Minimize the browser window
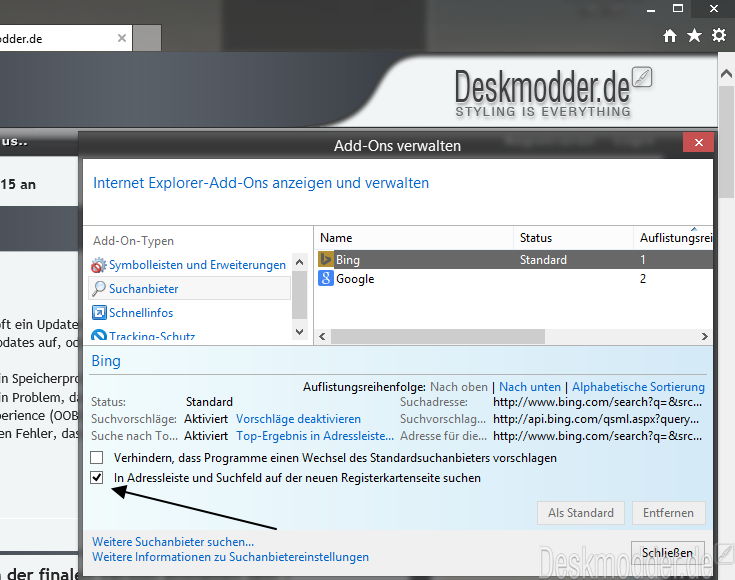 tap(651, 9)
